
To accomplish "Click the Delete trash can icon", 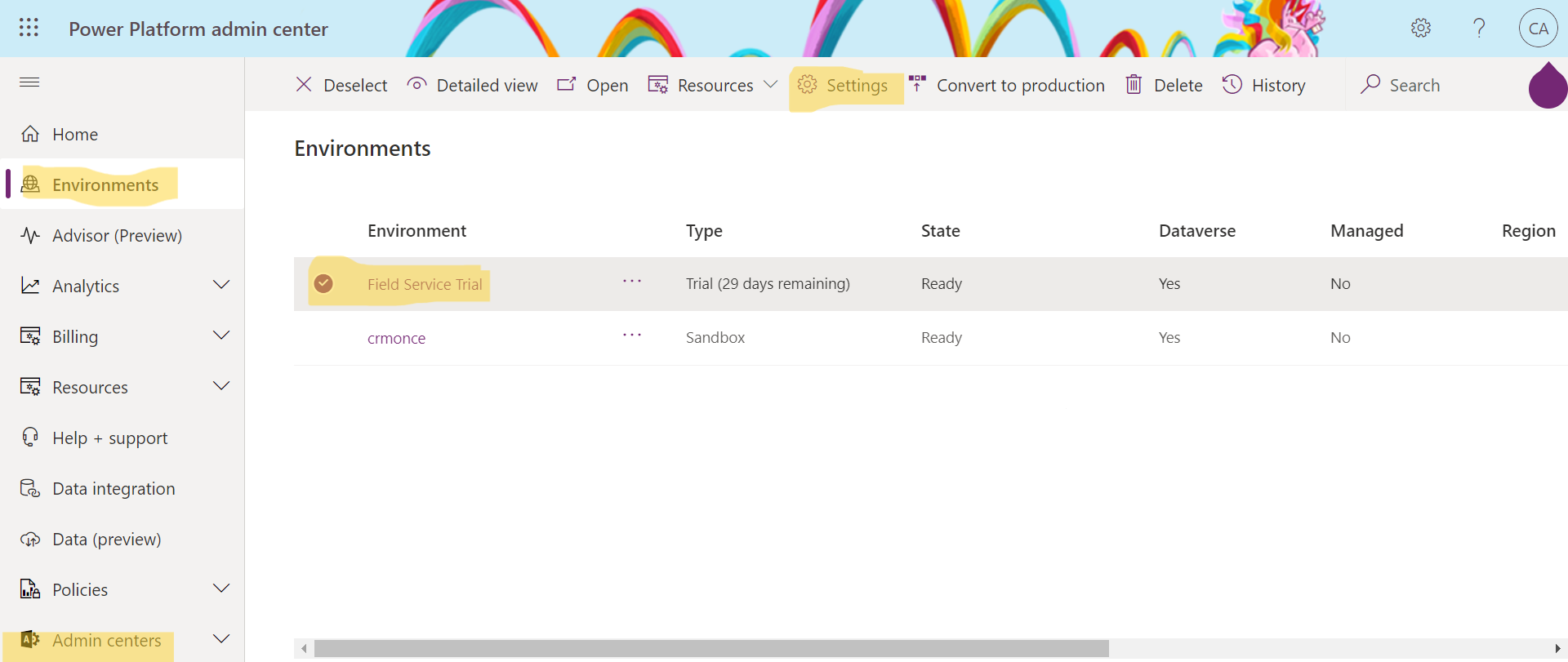I will (x=1134, y=84).
